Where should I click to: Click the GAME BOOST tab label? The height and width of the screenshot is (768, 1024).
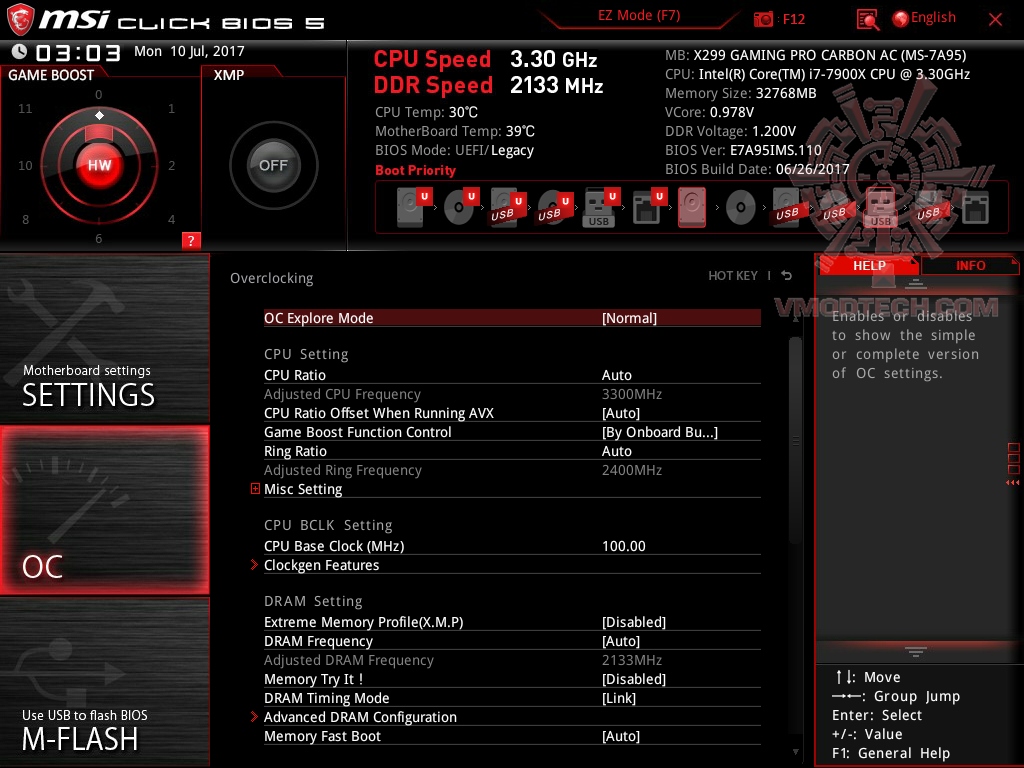click(51, 75)
